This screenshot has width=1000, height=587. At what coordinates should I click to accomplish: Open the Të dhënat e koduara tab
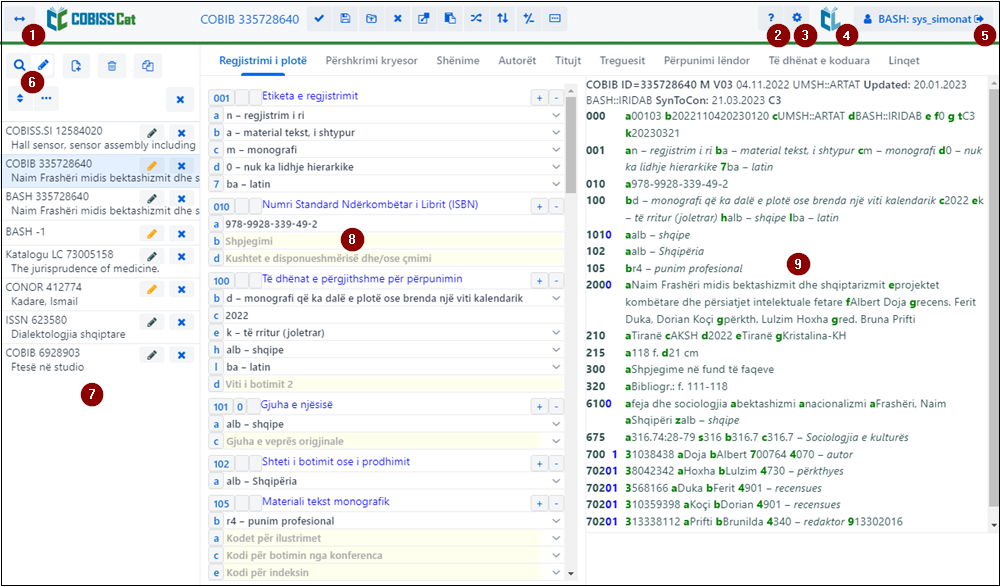click(x=819, y=61)
